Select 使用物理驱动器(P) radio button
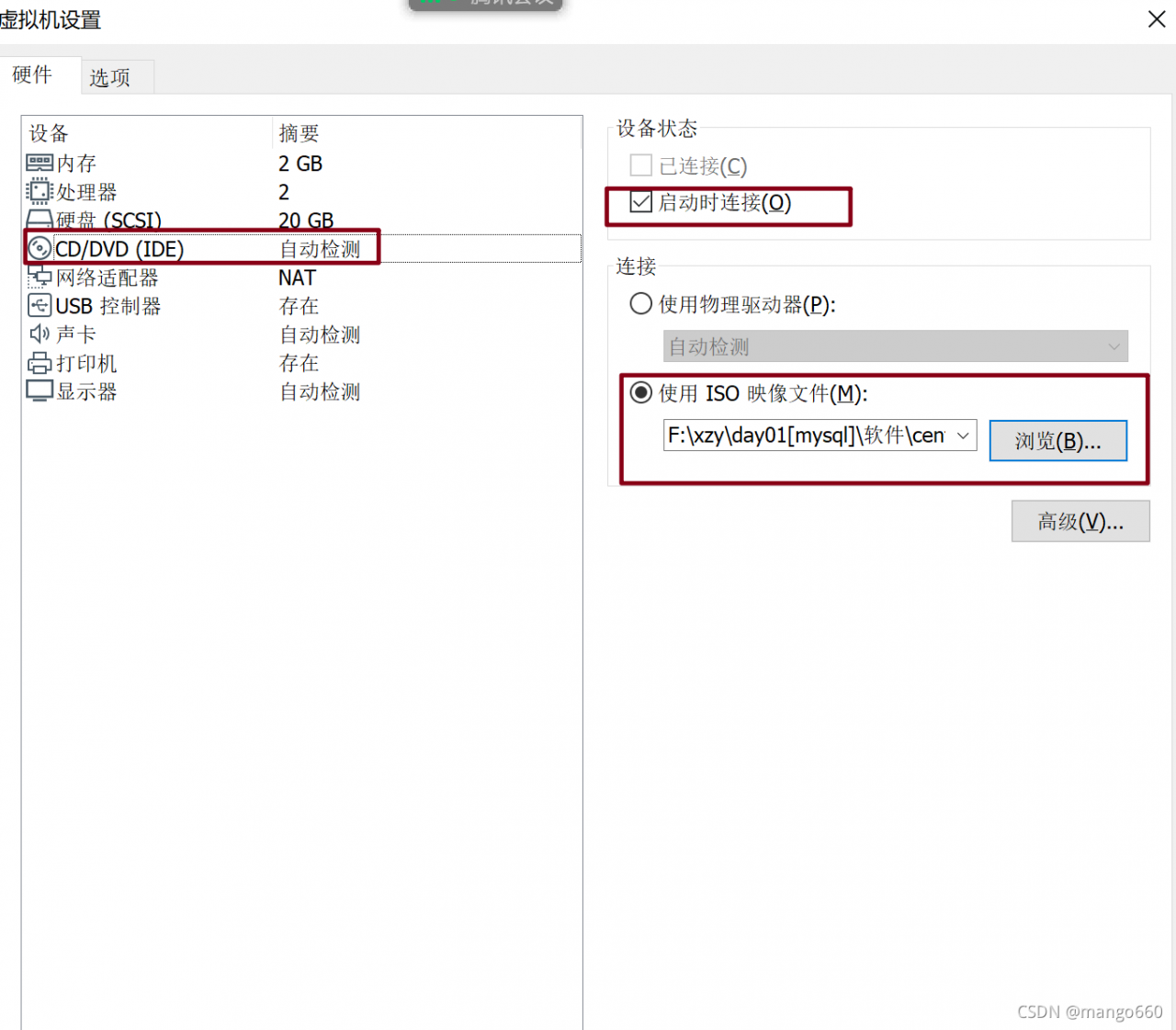This screenshot has height=1030, width=1176. (x=640, y=304)
